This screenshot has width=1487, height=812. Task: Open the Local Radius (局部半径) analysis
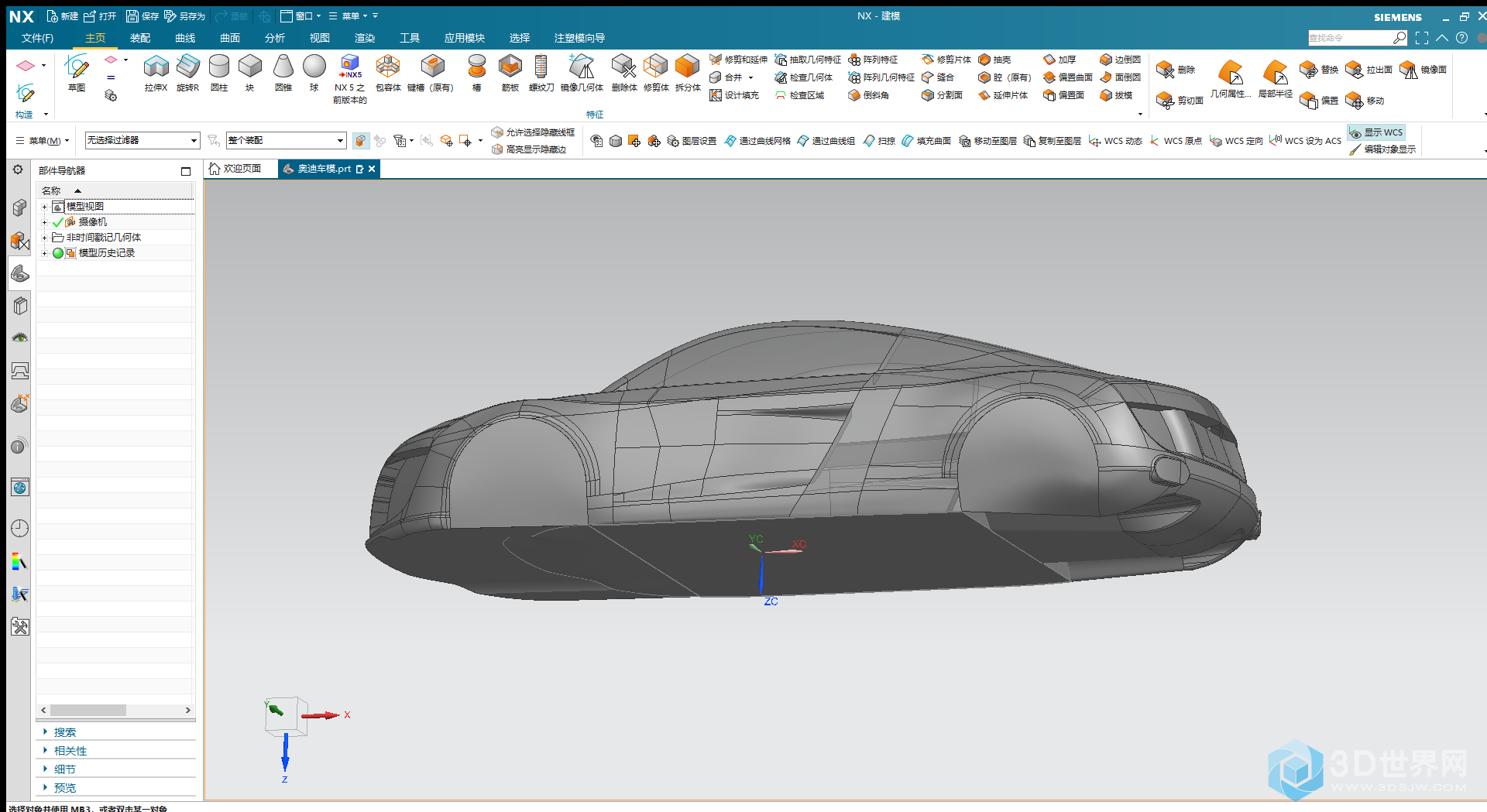tap(1275, 78)
